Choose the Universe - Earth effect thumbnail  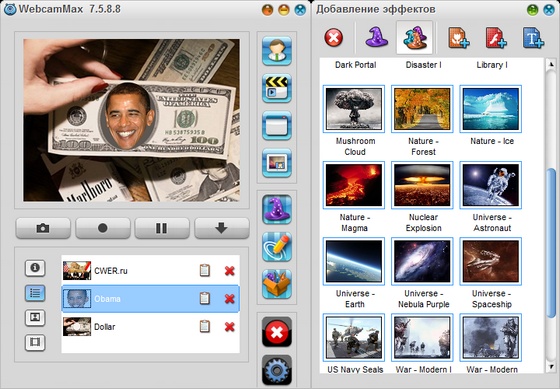tap(354, 261)
